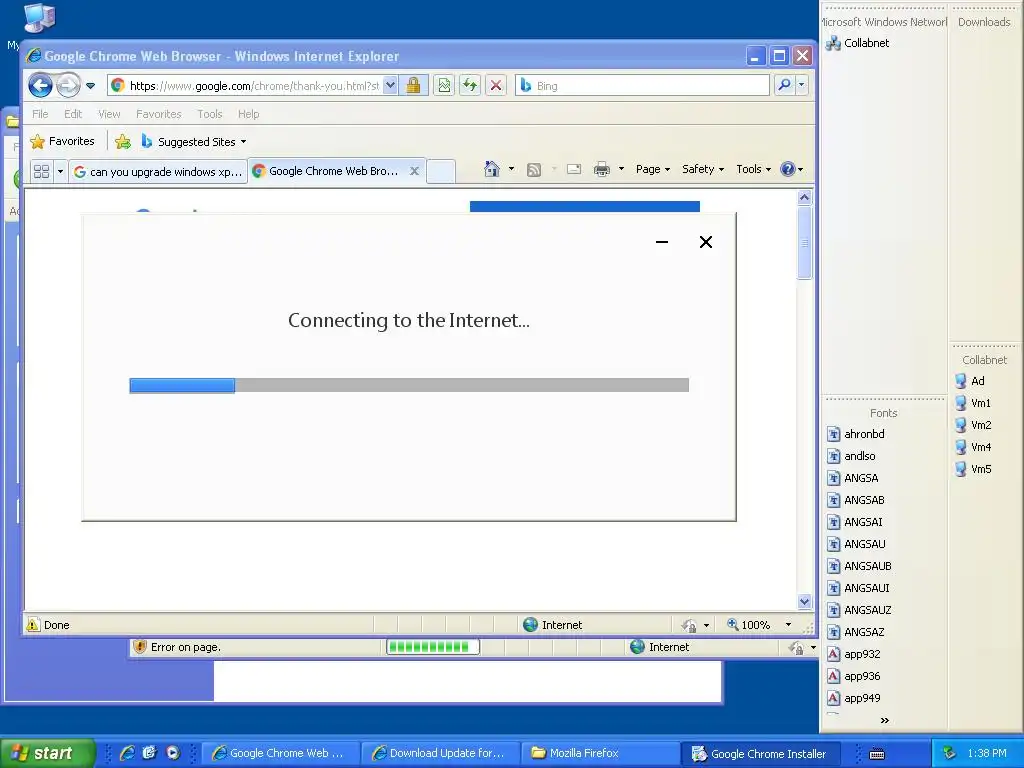Open search provider dropdown arrow

coord(801,85)
